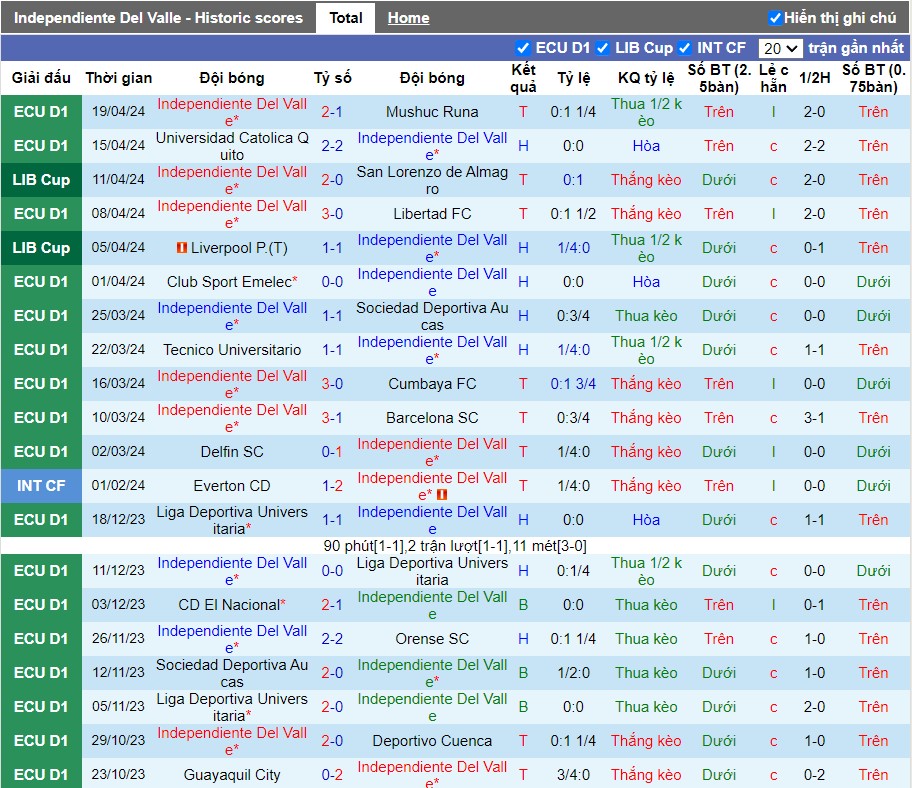The height and width of the screenshot is (788, 912).
Task: Click half-time score 0-2 in Guayaquil City row
Action: point(814,775)
